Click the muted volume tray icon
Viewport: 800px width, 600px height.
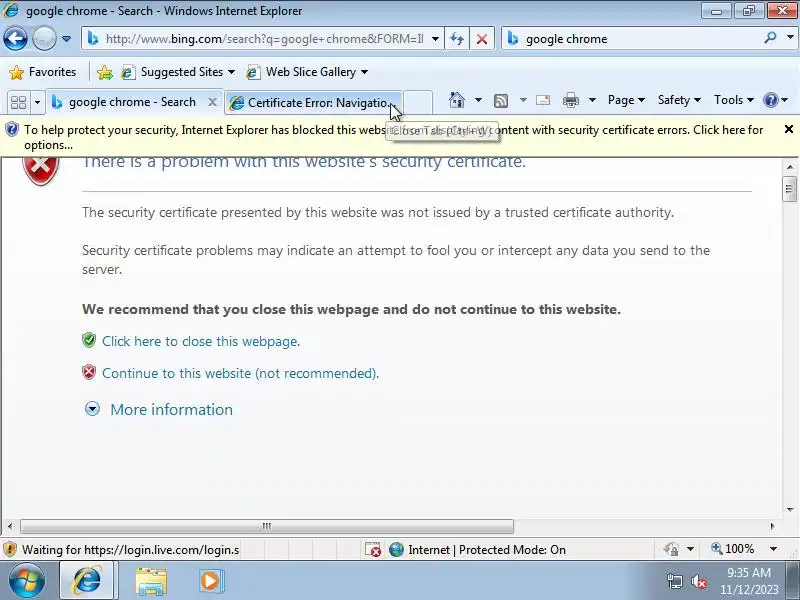(699, 581)
